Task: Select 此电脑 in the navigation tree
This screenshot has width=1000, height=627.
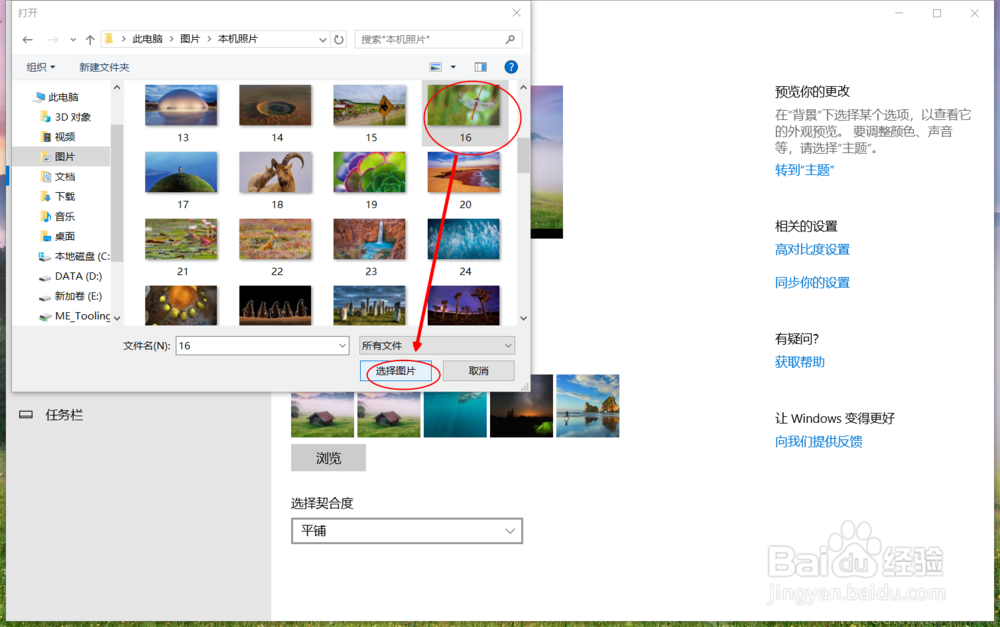Action: tap(62, 97)
